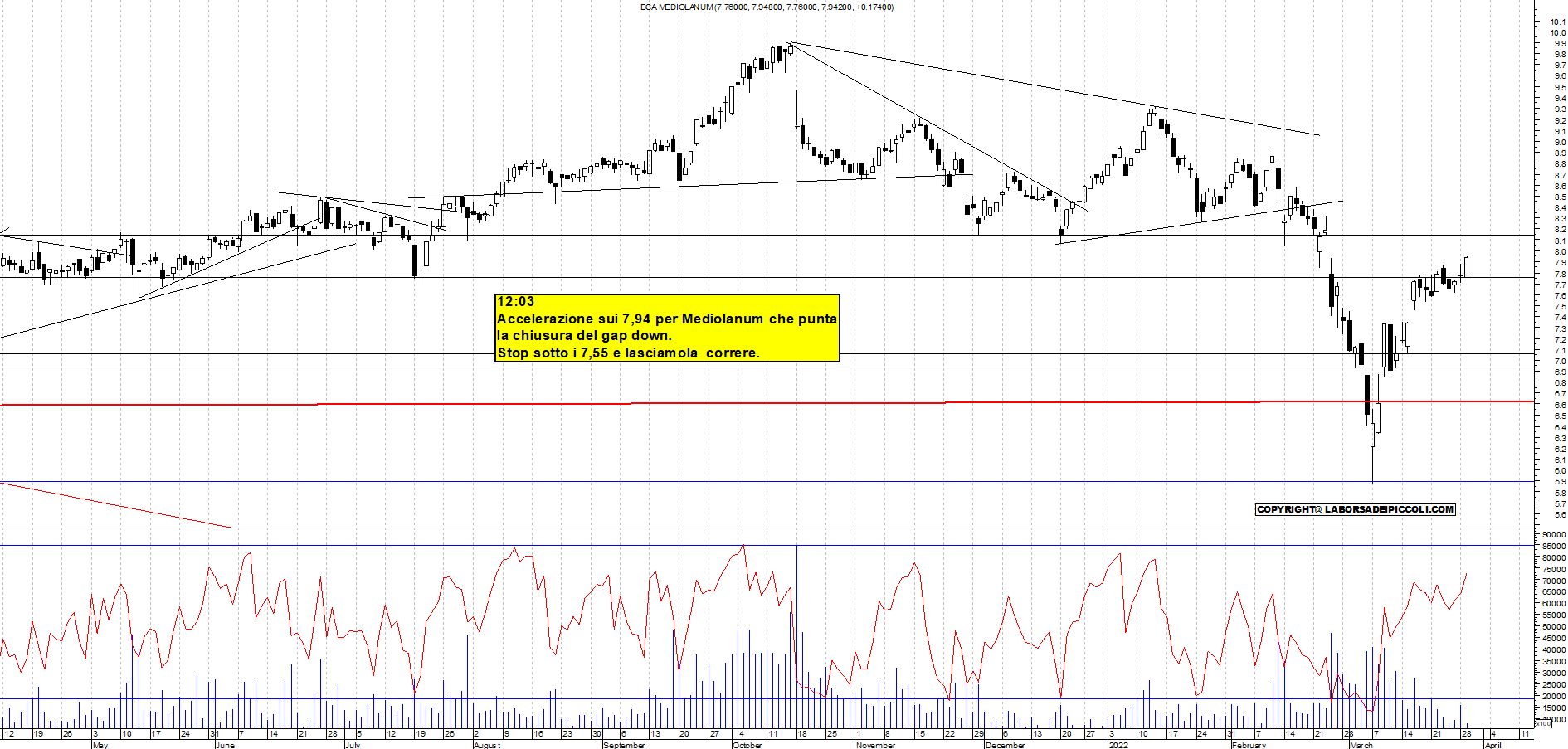Click the 5.9 price axis label
Viewport: 1568px width, 749px height.
point(1560,482)
